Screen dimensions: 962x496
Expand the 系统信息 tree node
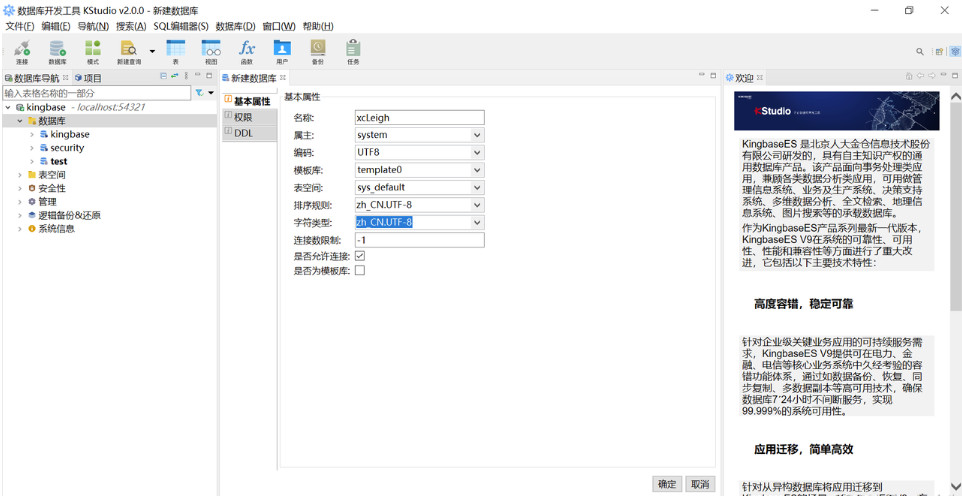pos(20,229)
